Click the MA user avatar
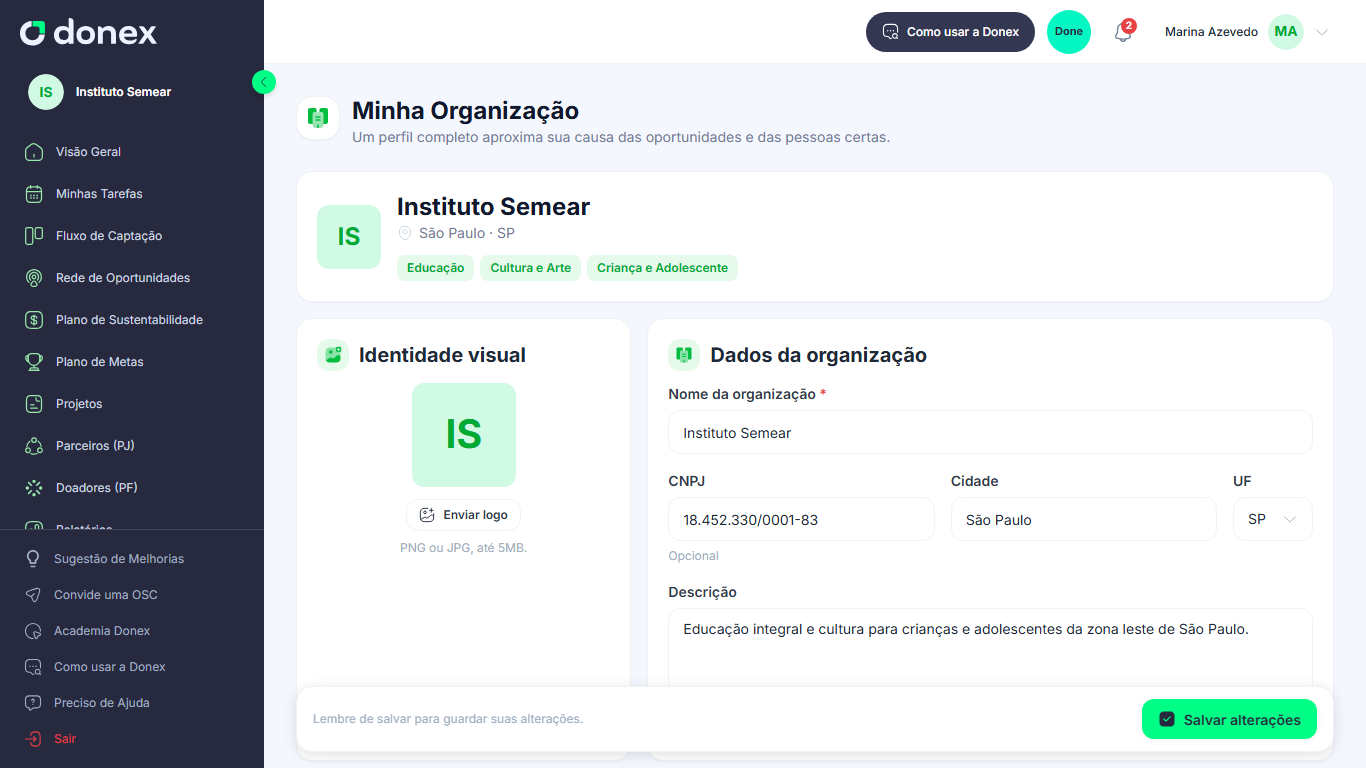1366x768 pixels. (x=1286, y=32)
